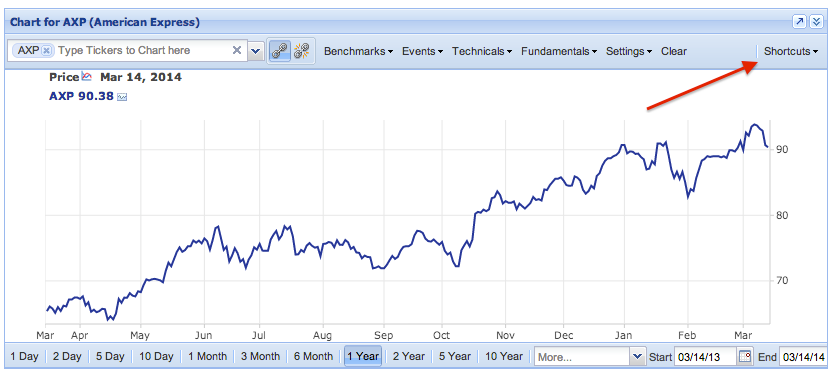The height and width of the screenshot is (372, 832).
Task: Click the Start date field
Action: (x=705, y=357)
